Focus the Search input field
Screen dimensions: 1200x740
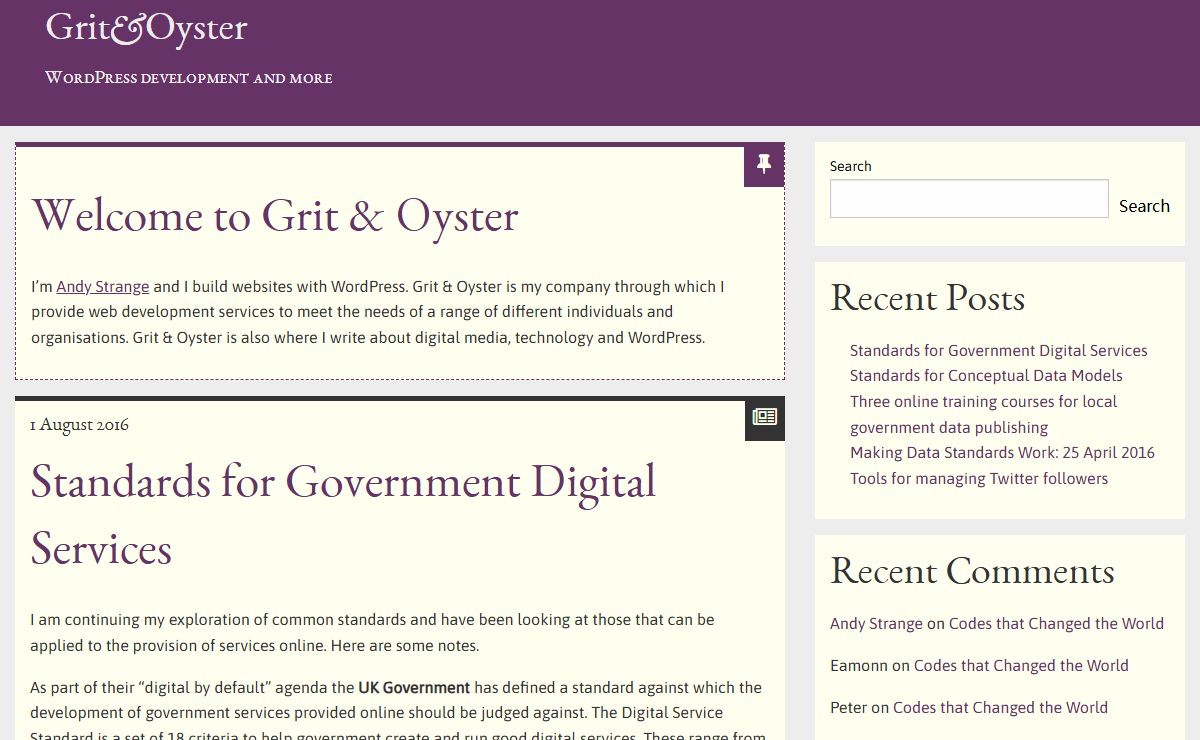coord(969,199)
